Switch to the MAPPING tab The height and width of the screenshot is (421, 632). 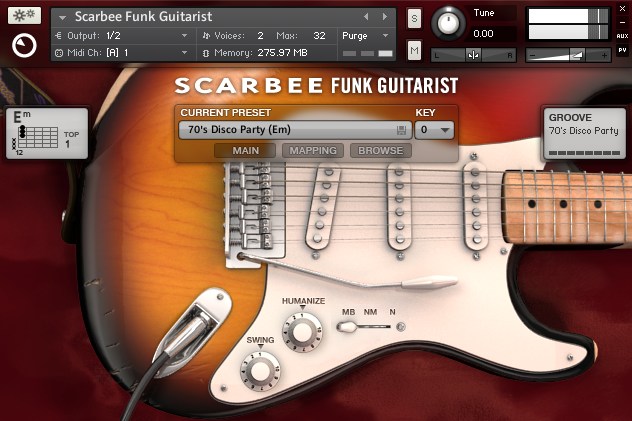coord(314,151)
